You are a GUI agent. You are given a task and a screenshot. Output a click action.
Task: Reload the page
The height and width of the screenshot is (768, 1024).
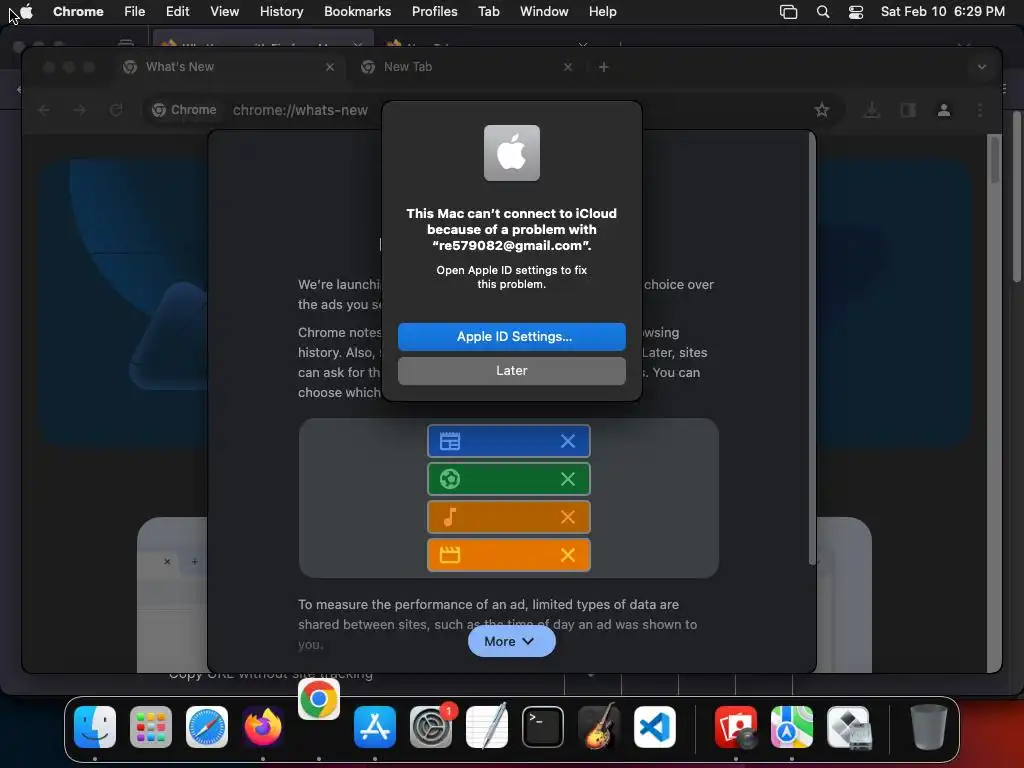point(116,110)
